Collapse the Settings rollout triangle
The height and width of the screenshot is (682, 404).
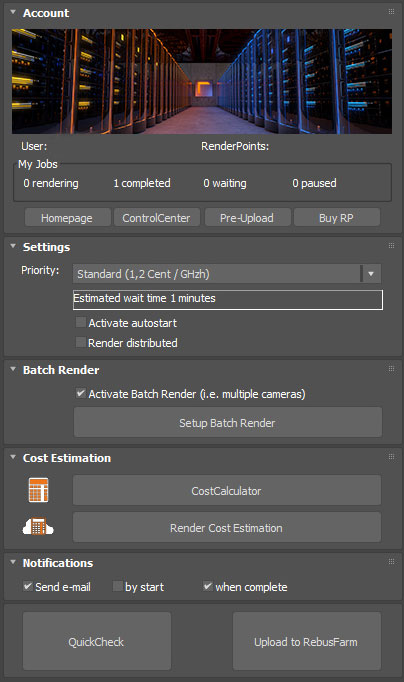(x=13, y=246)
